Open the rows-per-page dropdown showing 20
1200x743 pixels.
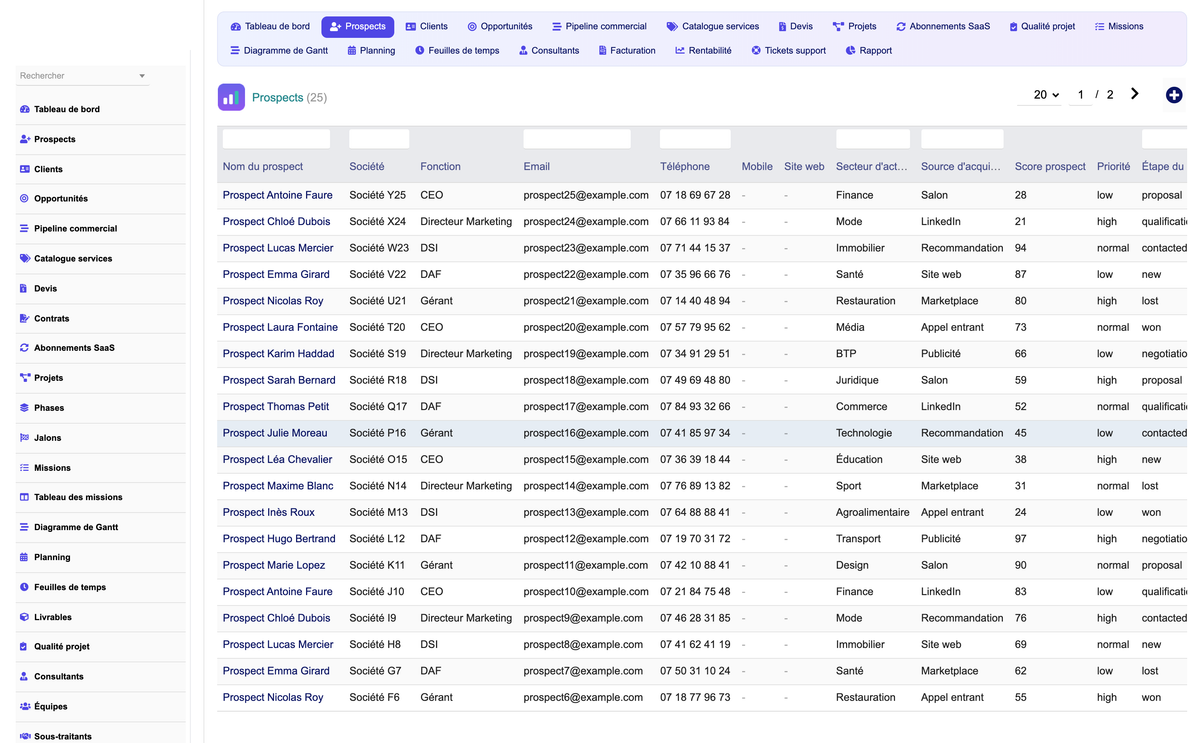pyautogui.click(x=1040, y=95)
